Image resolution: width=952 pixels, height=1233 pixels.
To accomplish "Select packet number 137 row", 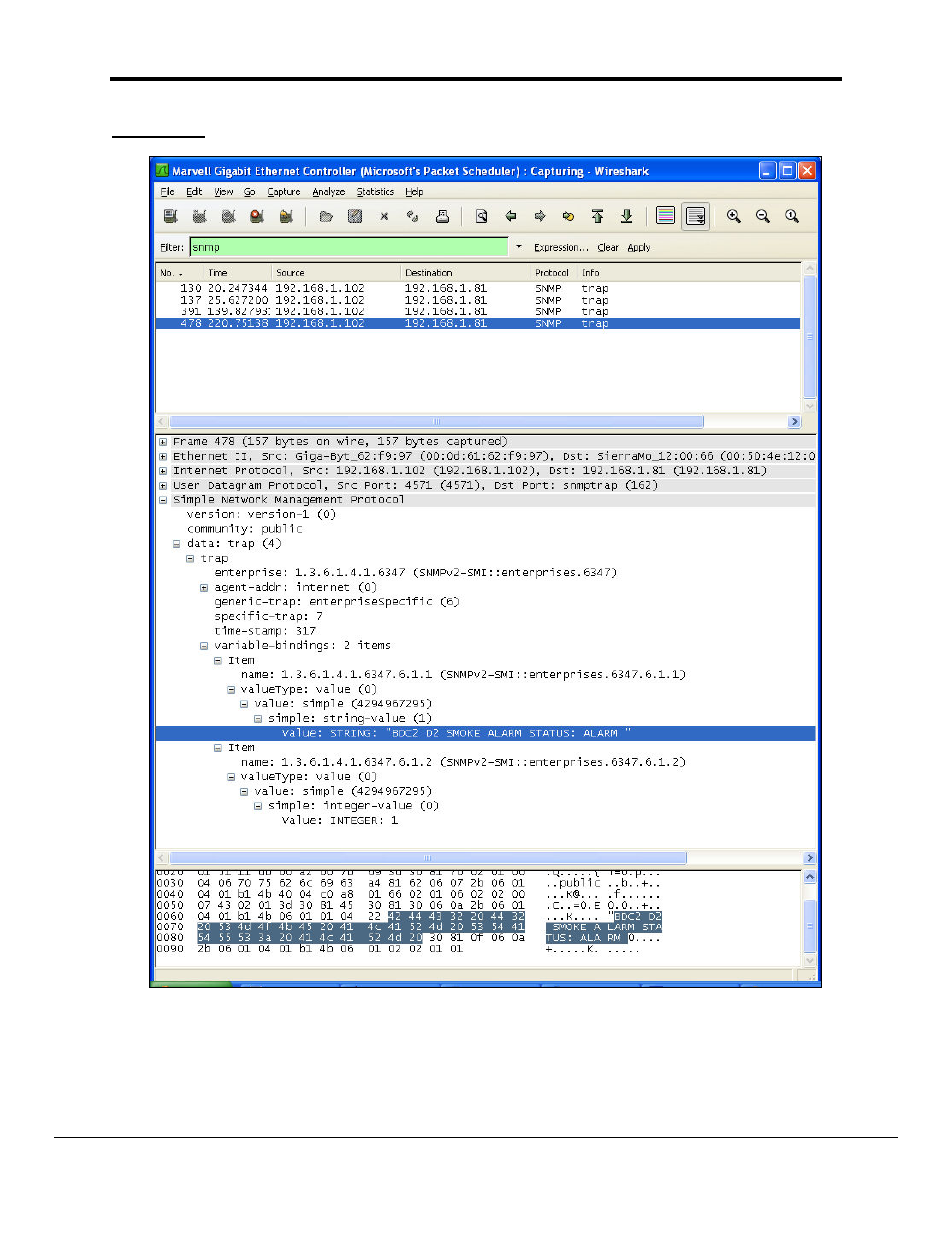I will (x=478, y=300).
